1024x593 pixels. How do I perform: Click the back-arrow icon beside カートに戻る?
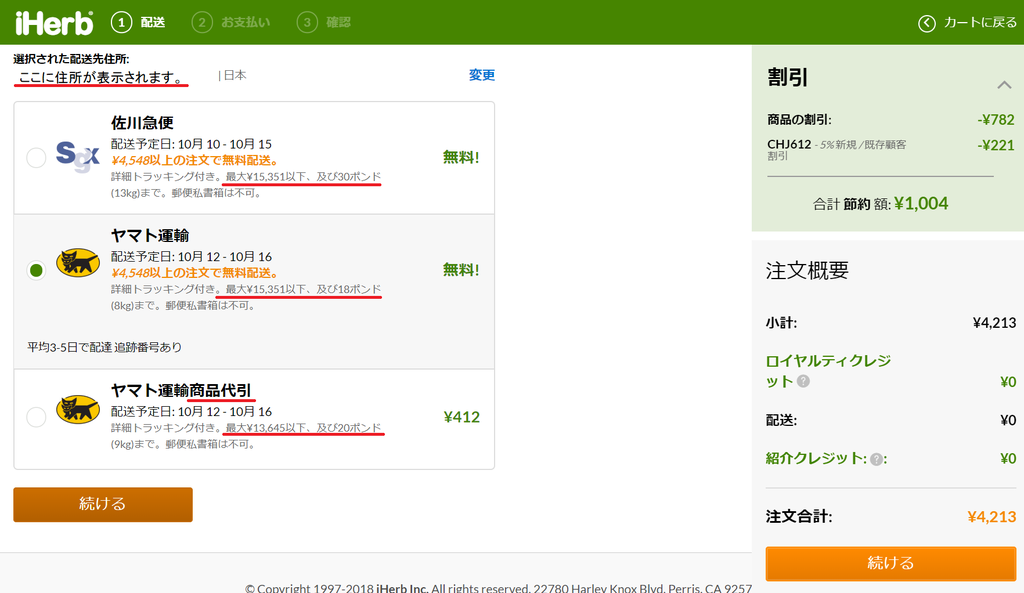(927, 23)
